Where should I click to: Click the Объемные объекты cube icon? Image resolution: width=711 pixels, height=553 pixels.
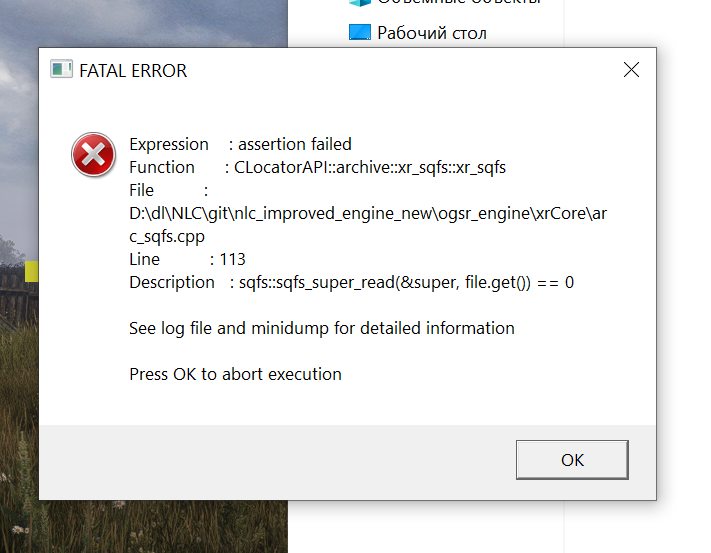coord(360,3)
